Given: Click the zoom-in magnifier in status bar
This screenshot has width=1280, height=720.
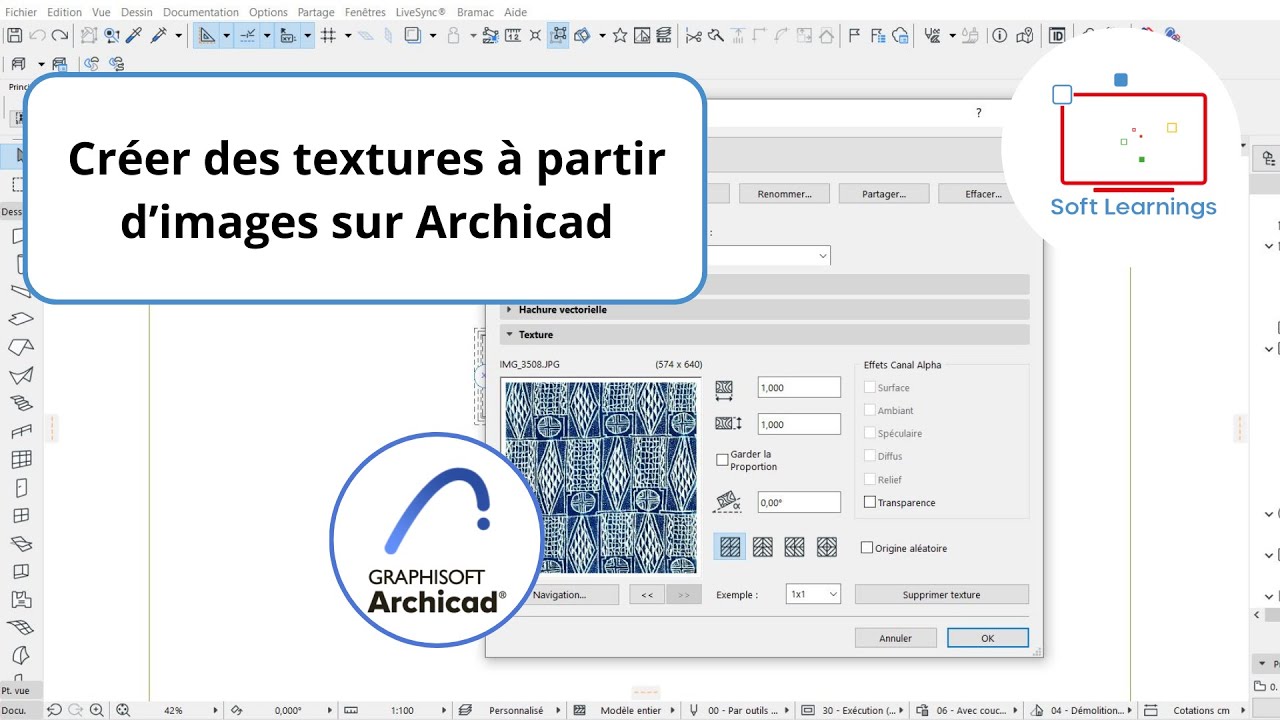Looking at the screenshot, I should coord(96,710).
